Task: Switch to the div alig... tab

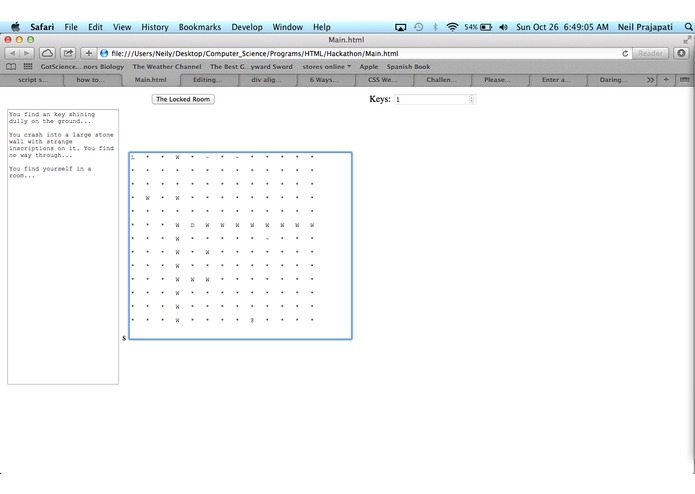Action: tap(266, 80)
